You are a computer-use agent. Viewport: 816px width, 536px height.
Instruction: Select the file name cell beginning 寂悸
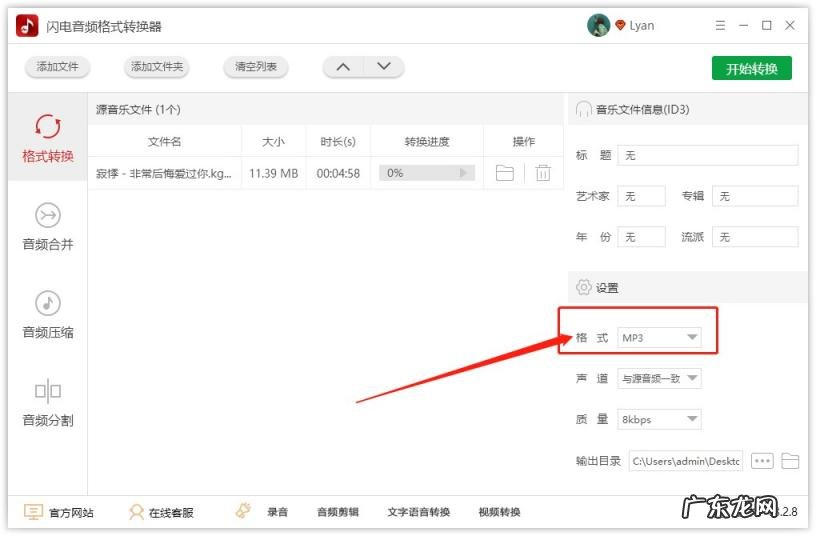(x=164, y=173)
